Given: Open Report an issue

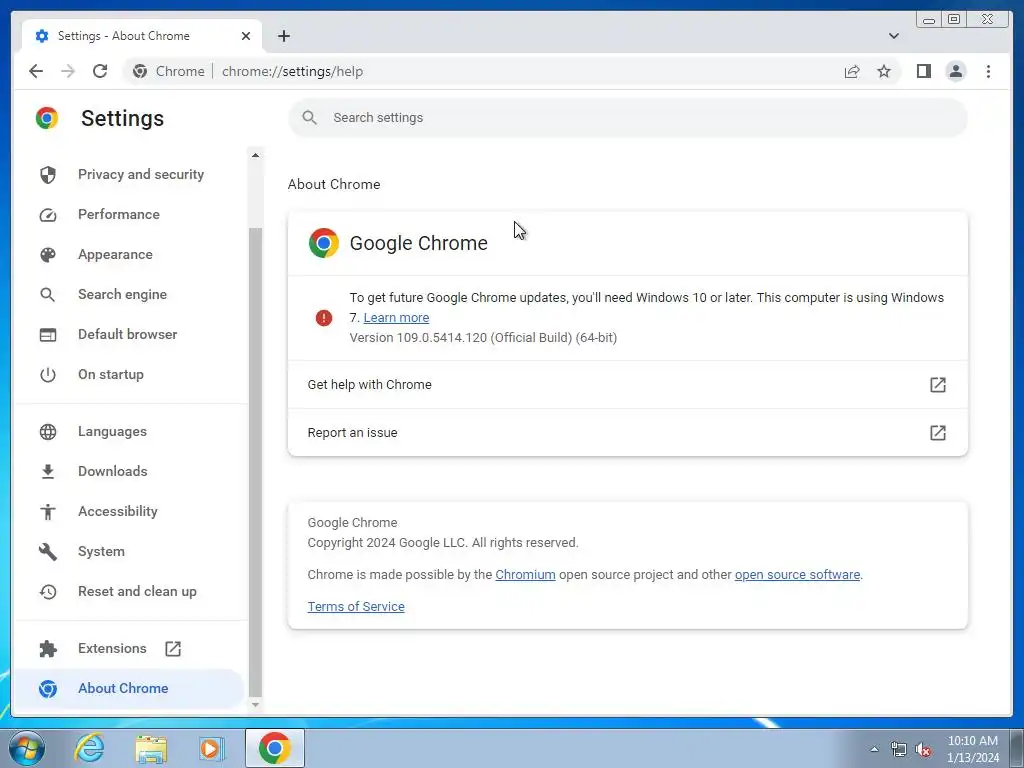Looking at the screenshot, I should point(628,432).
